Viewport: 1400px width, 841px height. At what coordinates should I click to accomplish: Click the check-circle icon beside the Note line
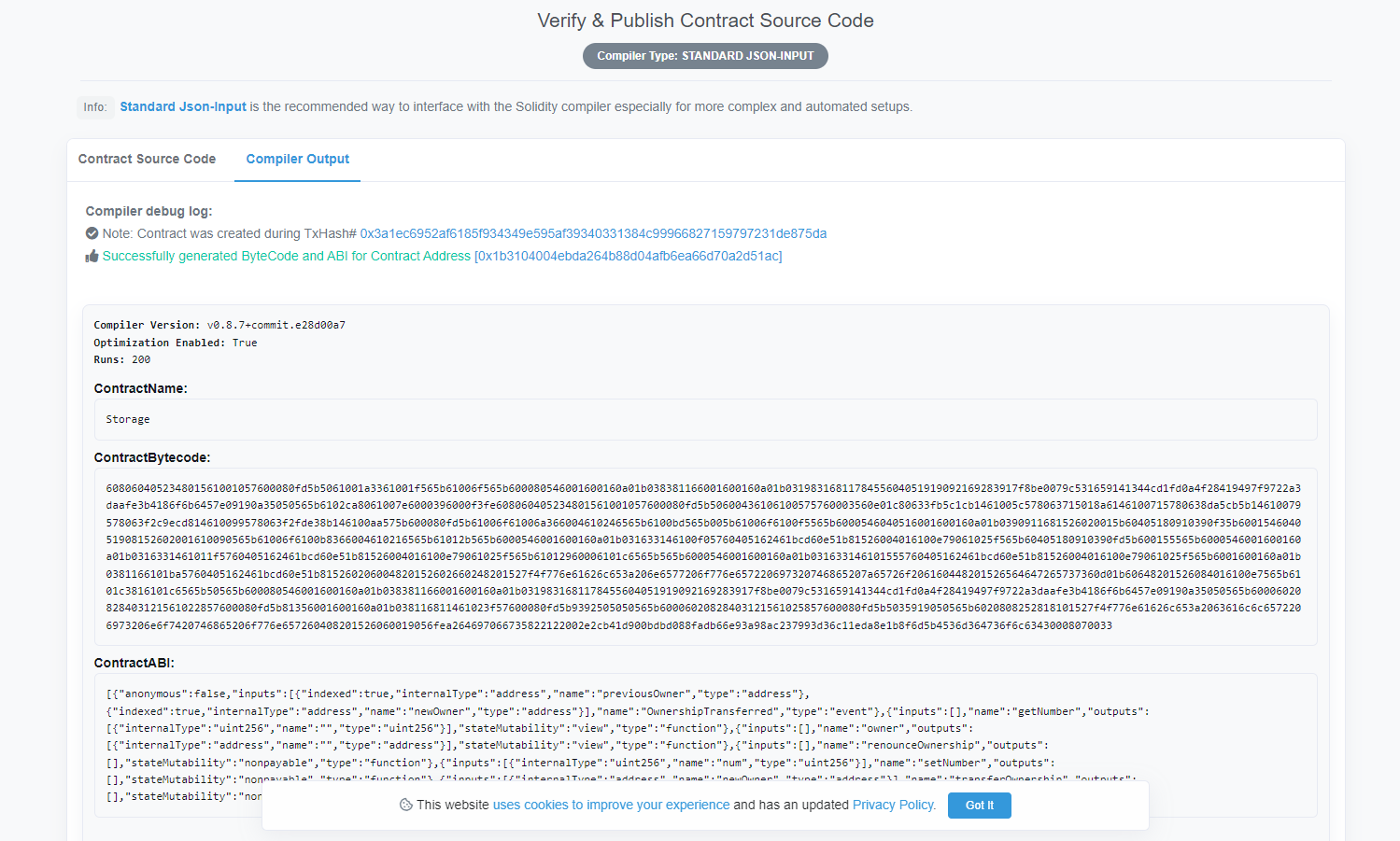[92, 233]
